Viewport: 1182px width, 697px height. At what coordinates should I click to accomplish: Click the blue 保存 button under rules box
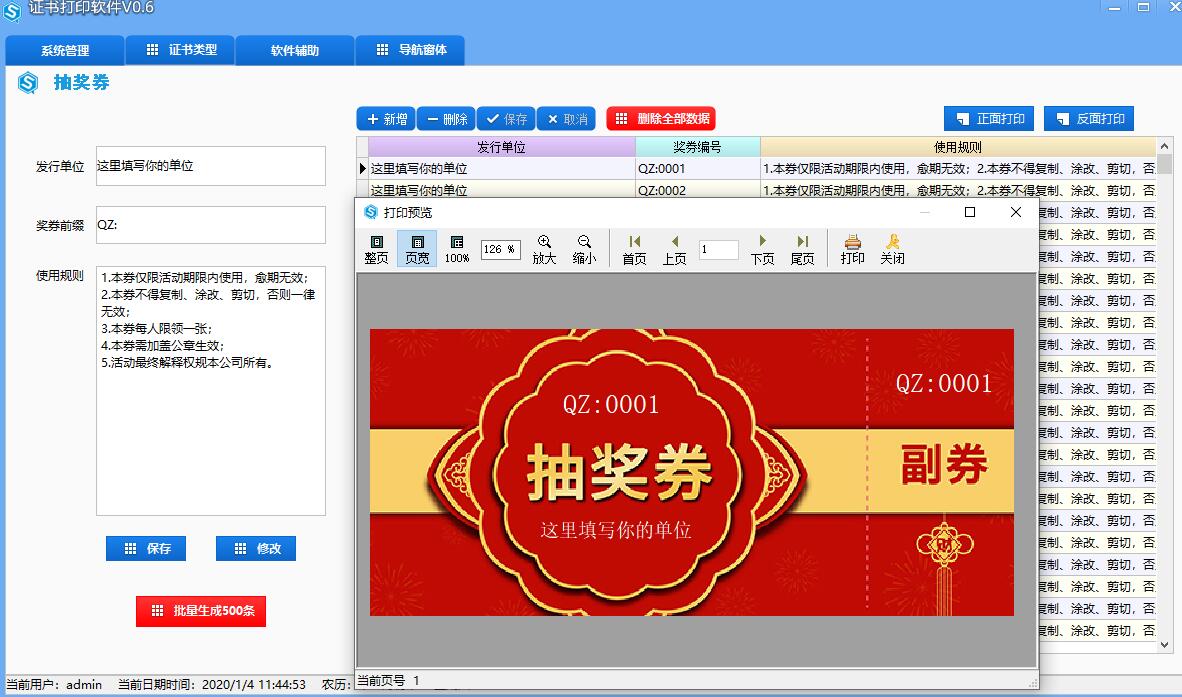(x=145, y=549)
